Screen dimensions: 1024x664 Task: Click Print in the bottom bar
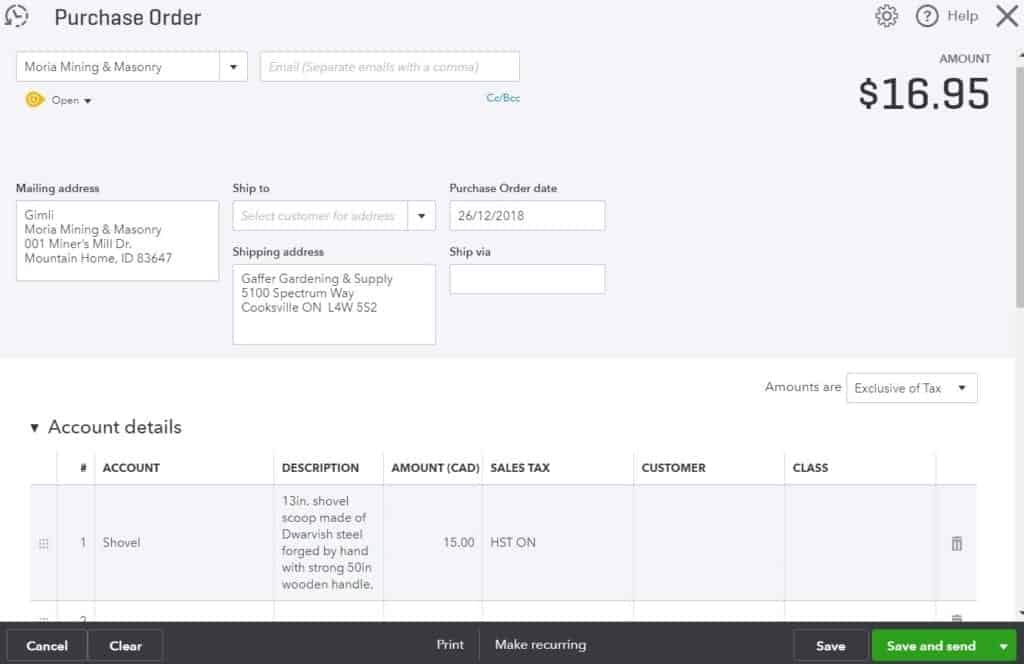450,645
